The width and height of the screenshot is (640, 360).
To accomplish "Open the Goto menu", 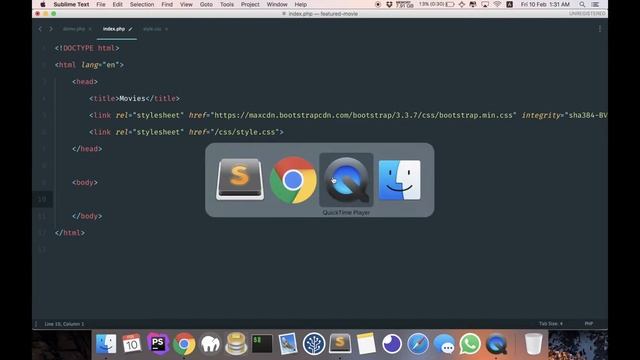I will (x=206, y=4).
